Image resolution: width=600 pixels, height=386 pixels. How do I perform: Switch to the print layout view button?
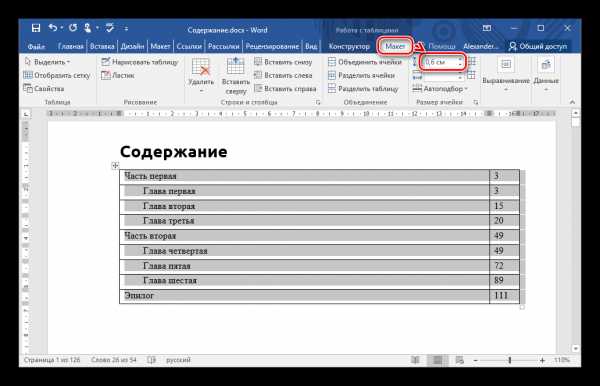(x=437, y=360)
